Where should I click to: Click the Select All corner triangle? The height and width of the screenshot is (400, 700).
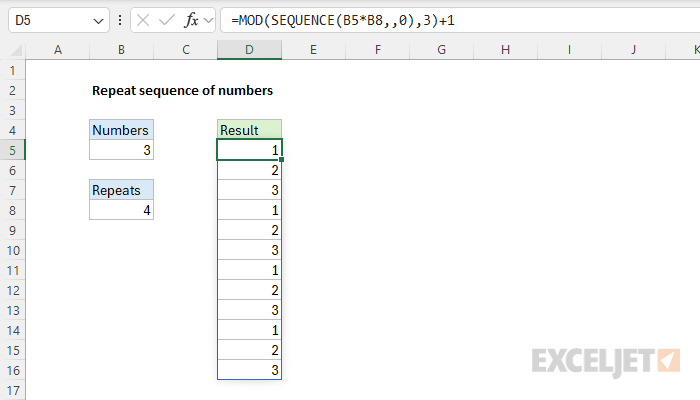click(17, 50)
